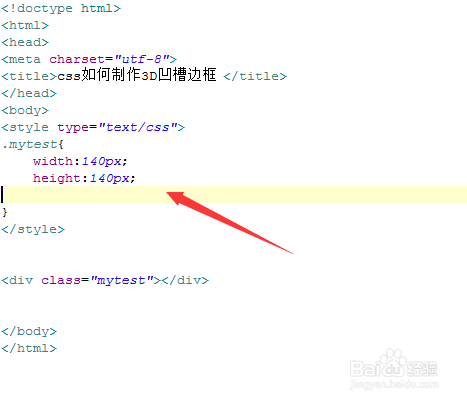
Task: Click the closing body tag
Action: point(29,331)
